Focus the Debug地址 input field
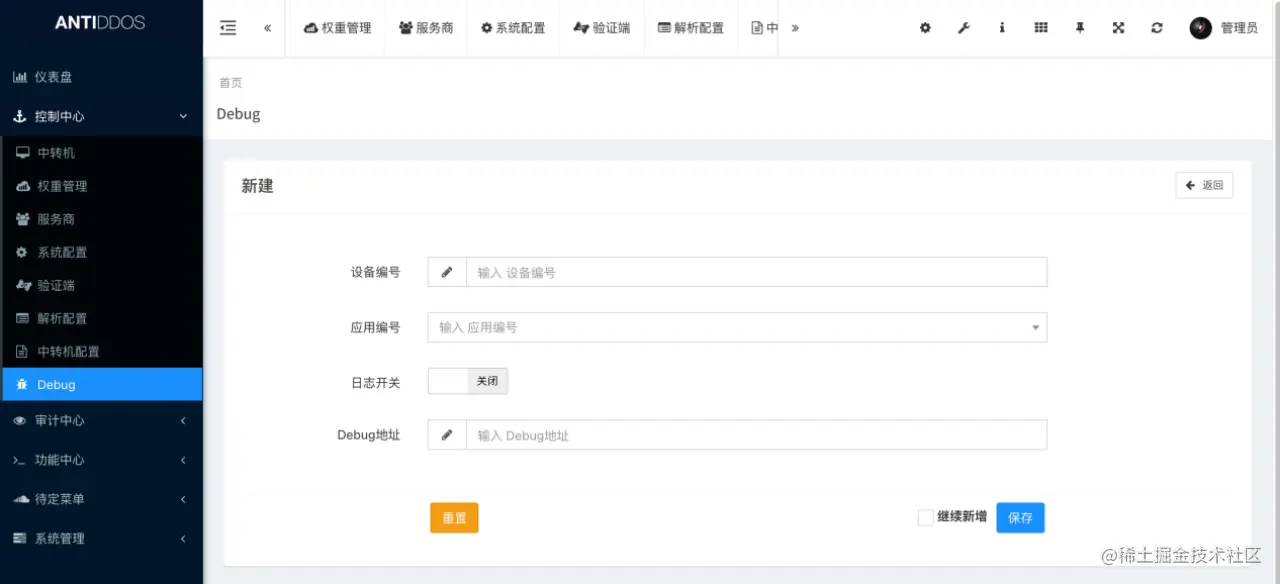Screen dimensions: 1280x584 click(756, 435)
